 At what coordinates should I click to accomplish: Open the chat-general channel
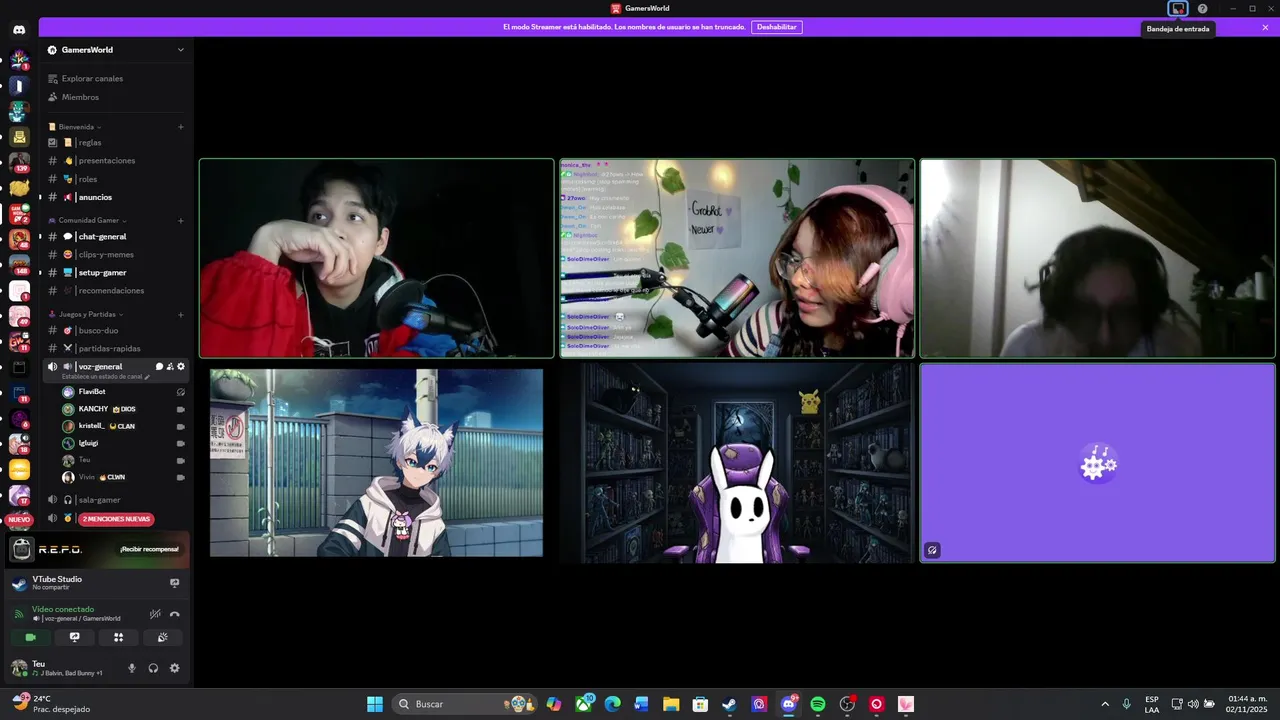[116, 236]
